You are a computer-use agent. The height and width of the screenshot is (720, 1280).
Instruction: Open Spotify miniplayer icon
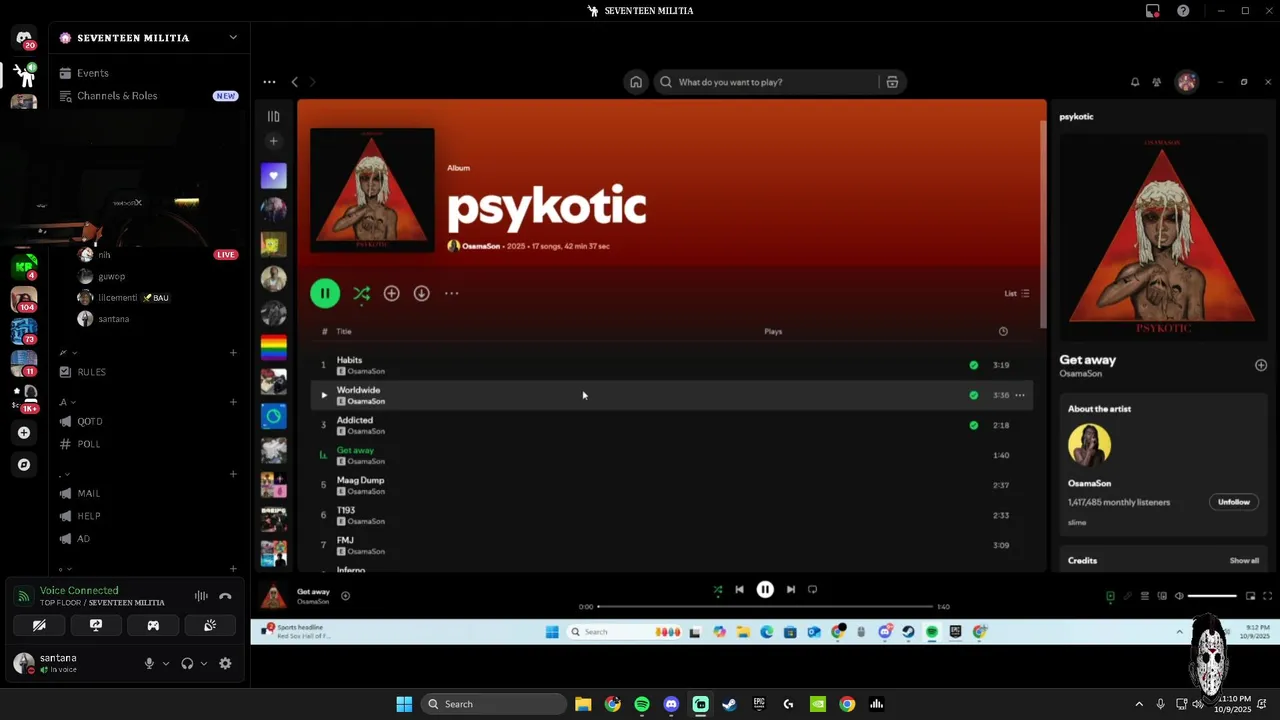pyautogui.click(x=1250, y=596)
